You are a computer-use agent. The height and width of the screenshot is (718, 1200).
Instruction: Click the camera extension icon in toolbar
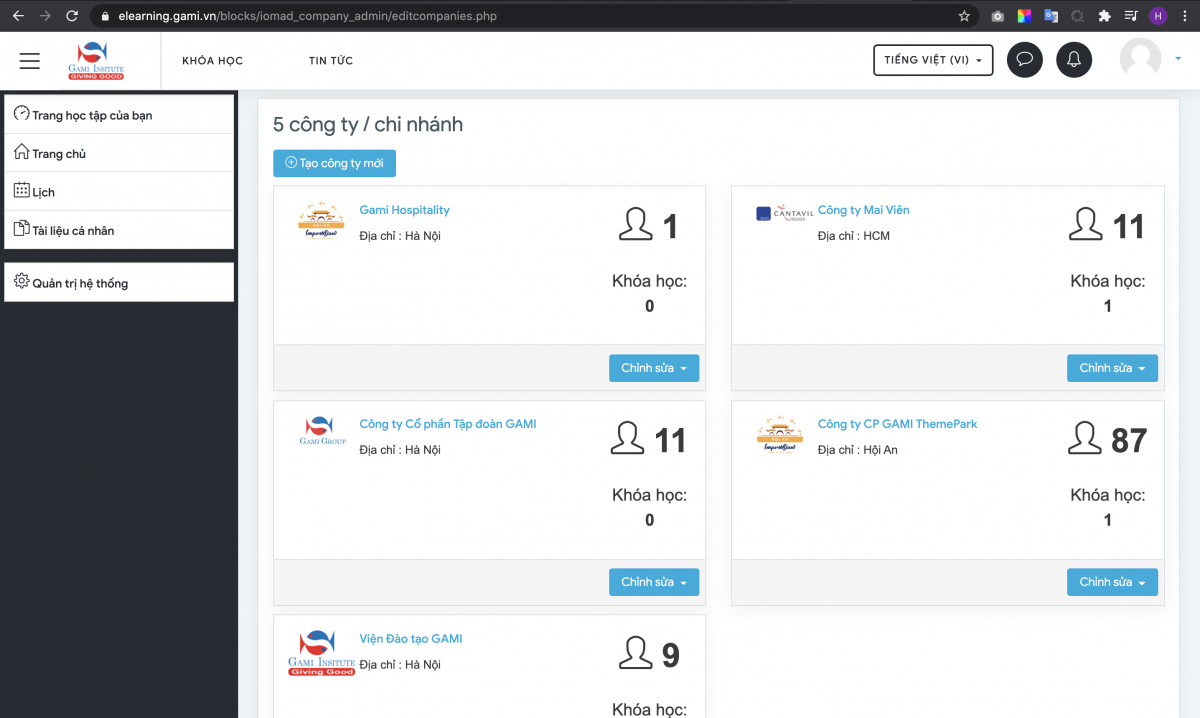(x=997, y=16)
